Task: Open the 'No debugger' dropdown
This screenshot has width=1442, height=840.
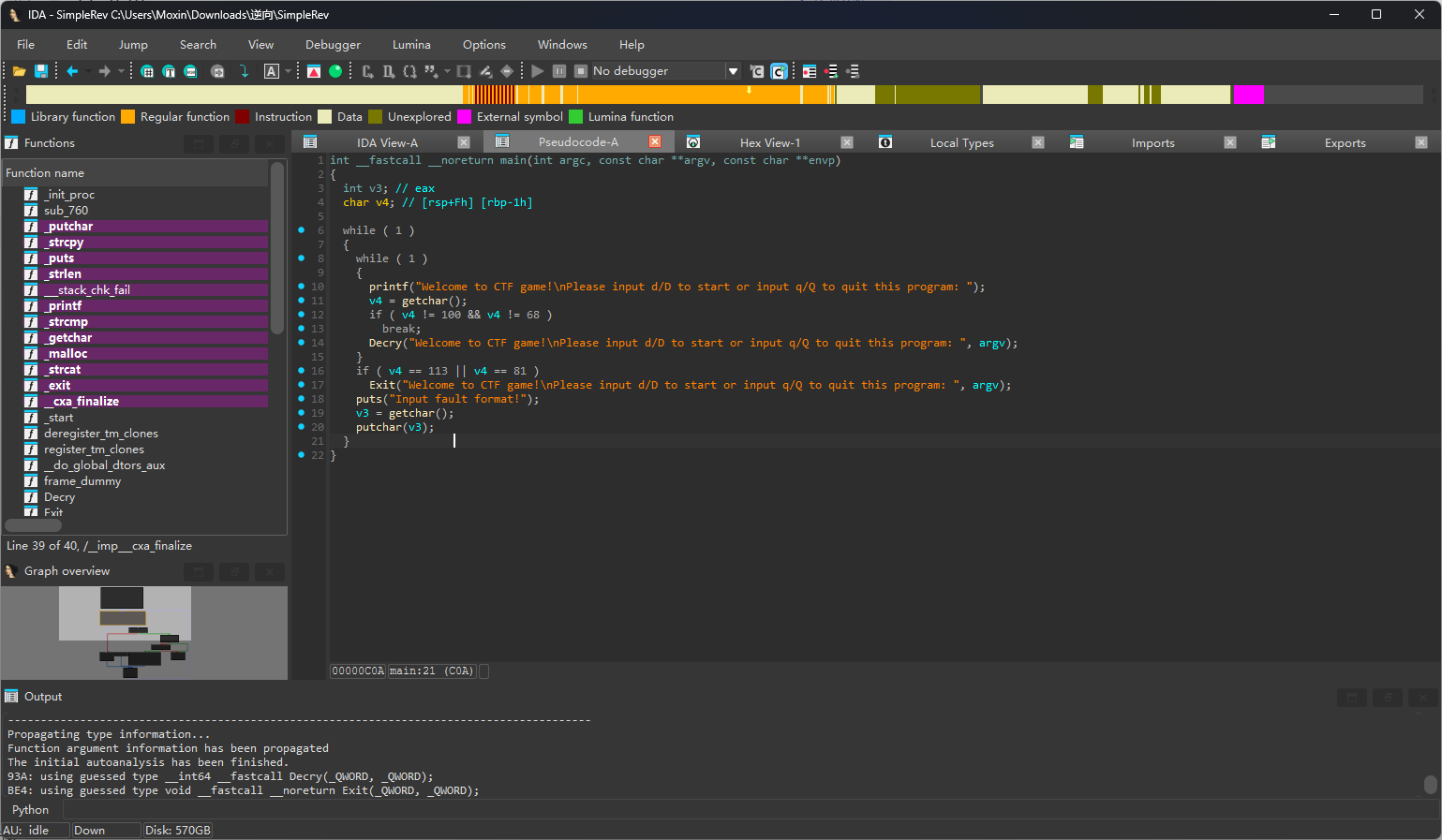Action: tap(733, 71)
